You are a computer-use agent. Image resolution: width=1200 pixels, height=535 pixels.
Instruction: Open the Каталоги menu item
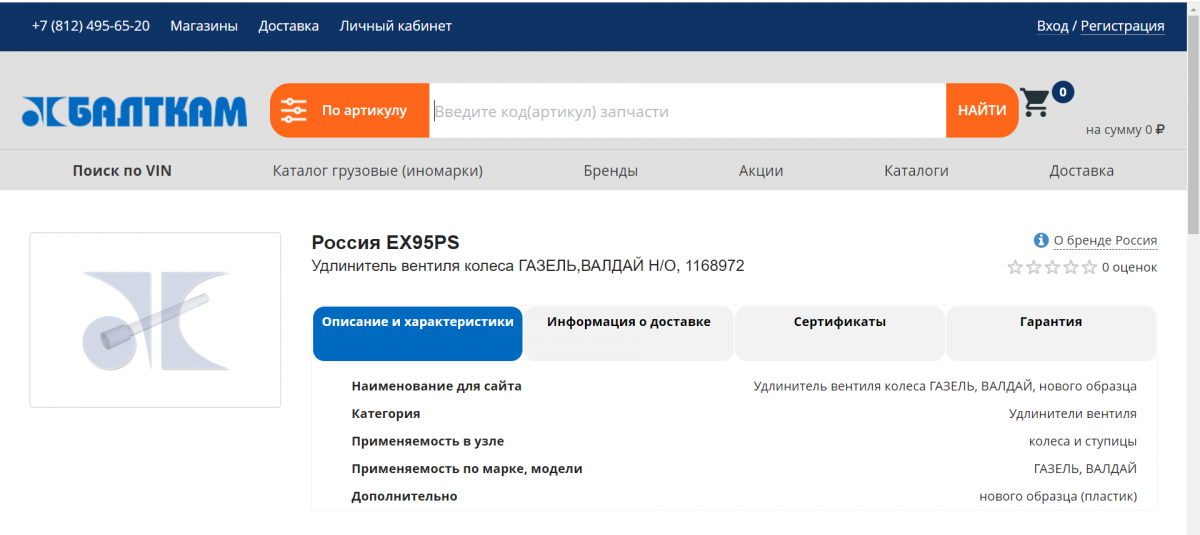[916, 171]
